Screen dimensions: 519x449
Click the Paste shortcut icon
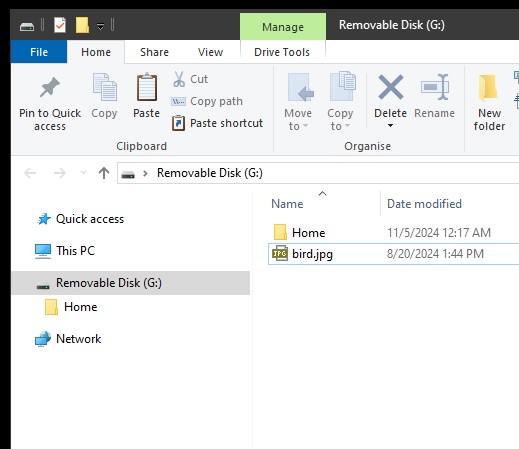pos(178,123)
